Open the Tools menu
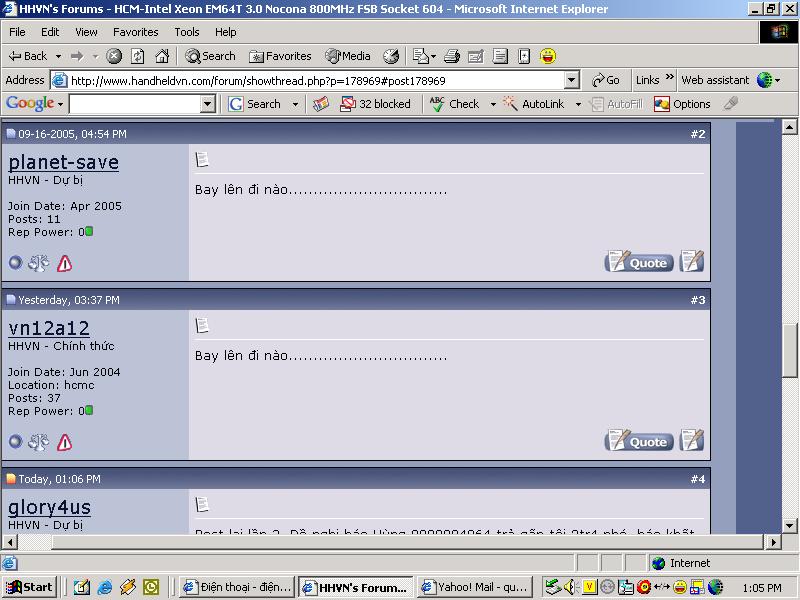Viewport: 800px width, 600px height. (187, 32)
